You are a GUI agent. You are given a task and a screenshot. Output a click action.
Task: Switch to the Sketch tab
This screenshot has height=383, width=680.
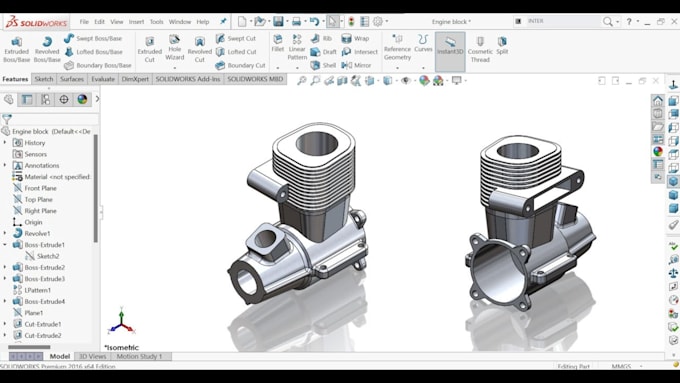click(44, 79)
